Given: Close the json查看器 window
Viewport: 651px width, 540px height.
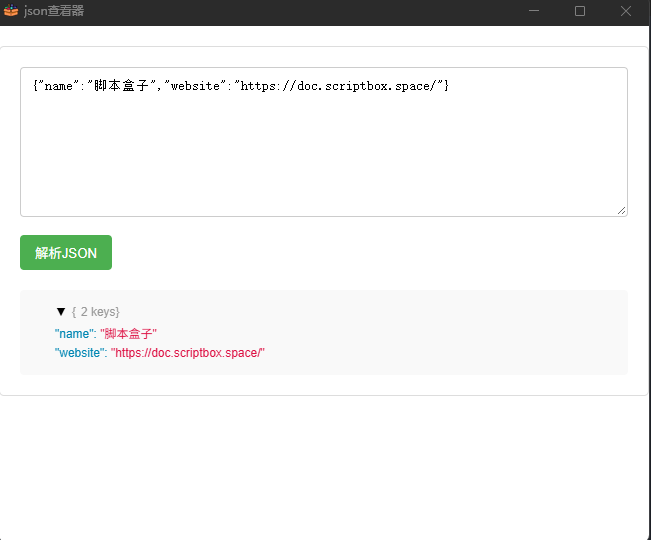Looking at the screenshot, I should tap(626, 11).
